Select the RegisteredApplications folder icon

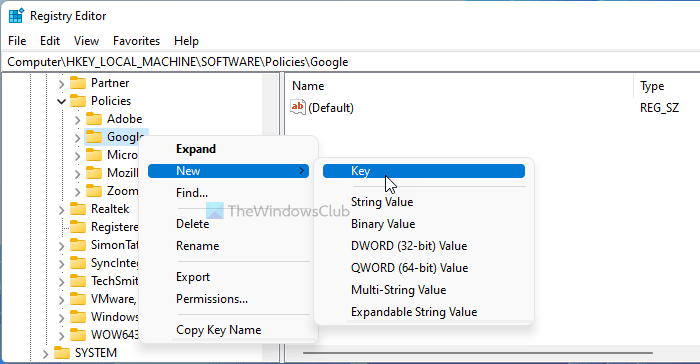(x=78, y=227)
